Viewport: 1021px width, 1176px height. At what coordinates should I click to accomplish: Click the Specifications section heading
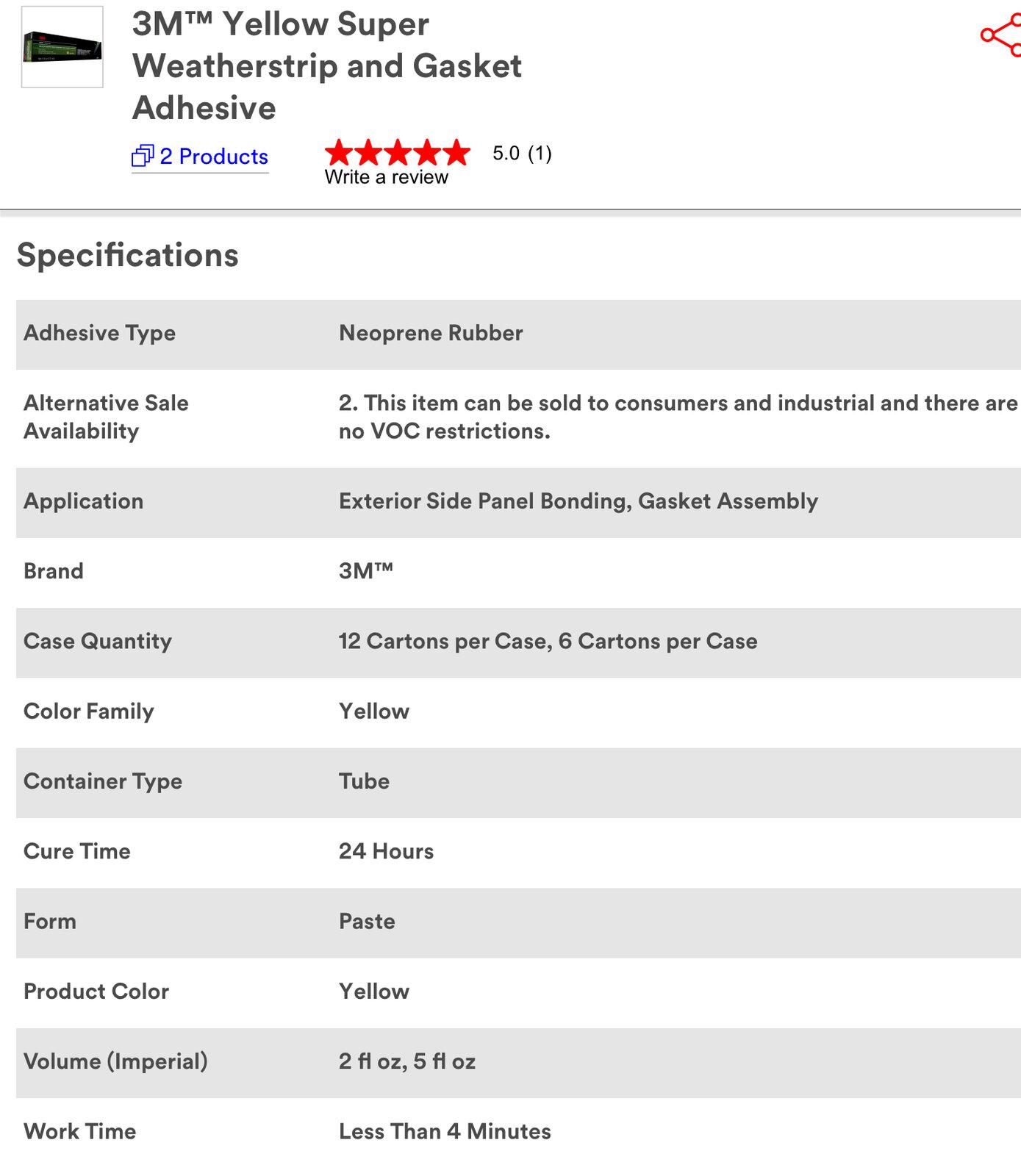pyautogui.click(x=128, y=255)
